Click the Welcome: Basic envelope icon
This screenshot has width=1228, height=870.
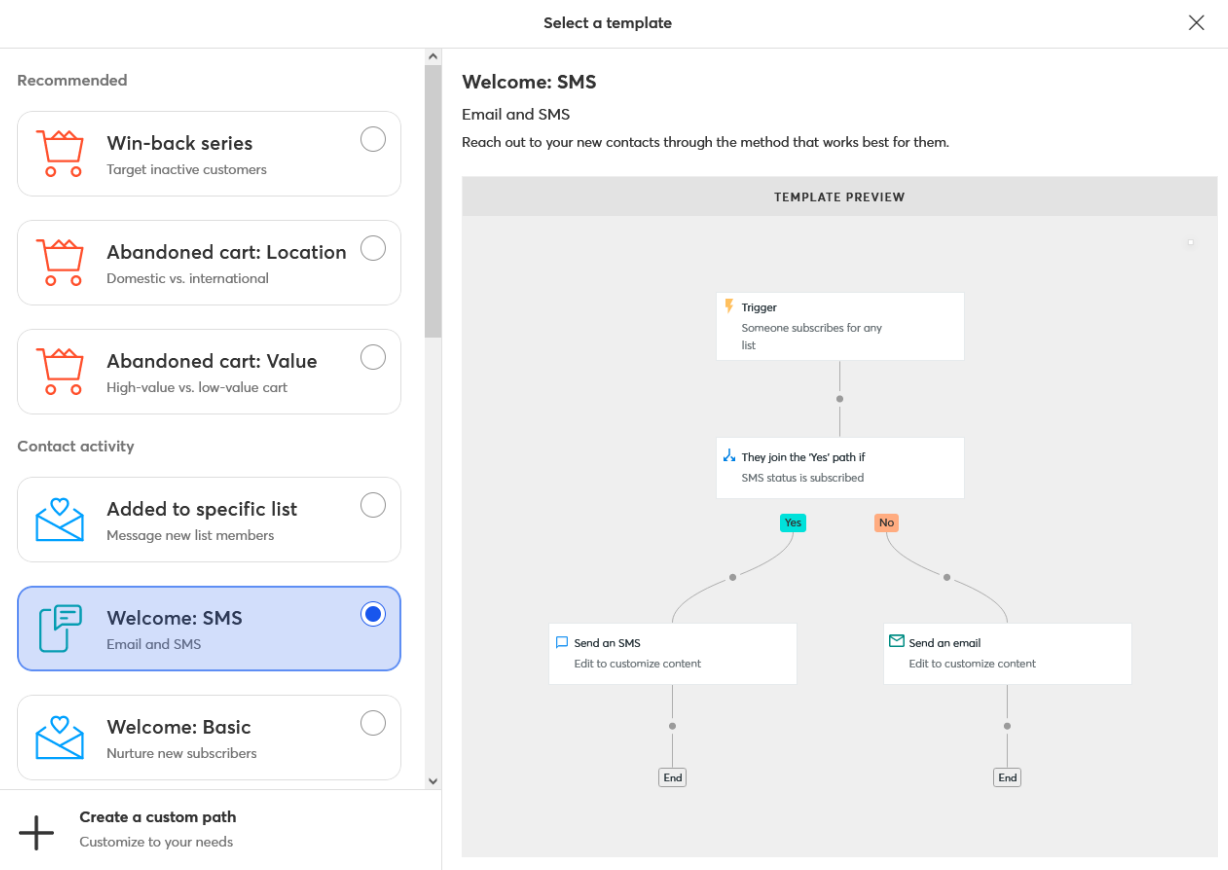60,737
